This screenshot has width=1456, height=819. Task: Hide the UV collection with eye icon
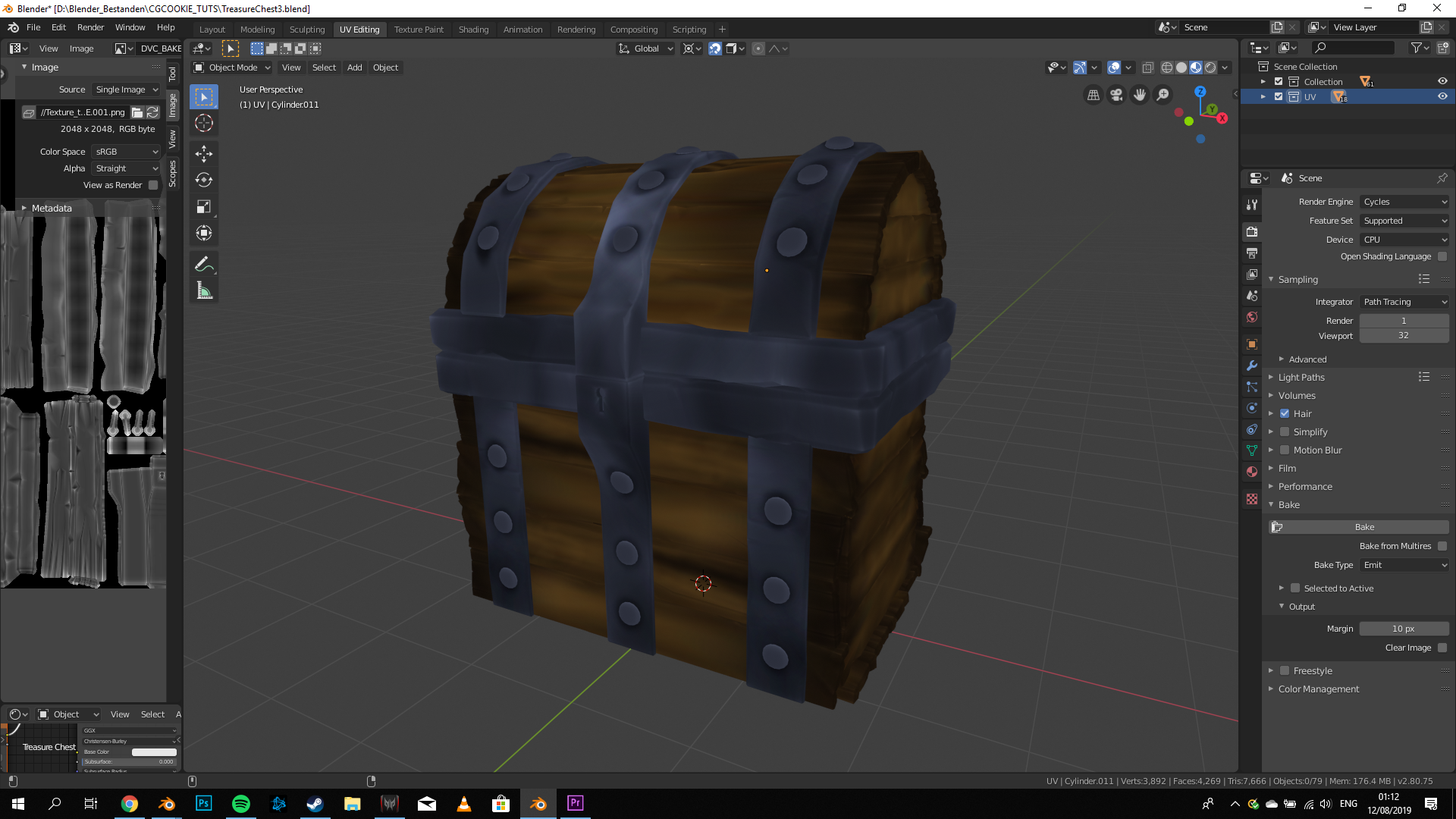coord(1442,96)
